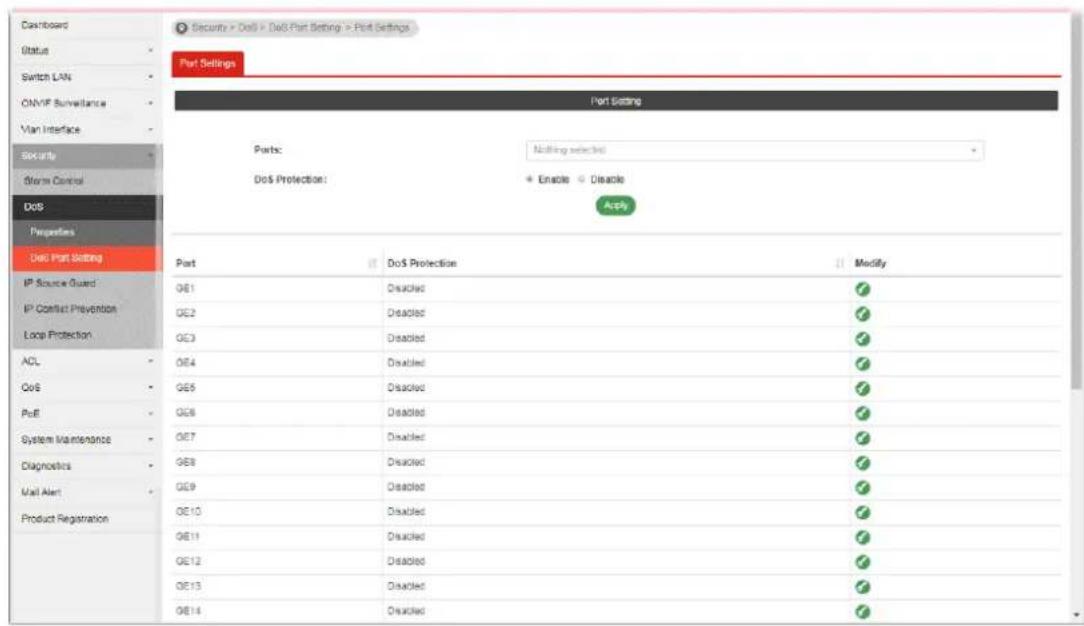Click the modify icon for GE1
The height and width of the screenshot is (626, 1084).
pyautogui.click(x=862, y=289)
